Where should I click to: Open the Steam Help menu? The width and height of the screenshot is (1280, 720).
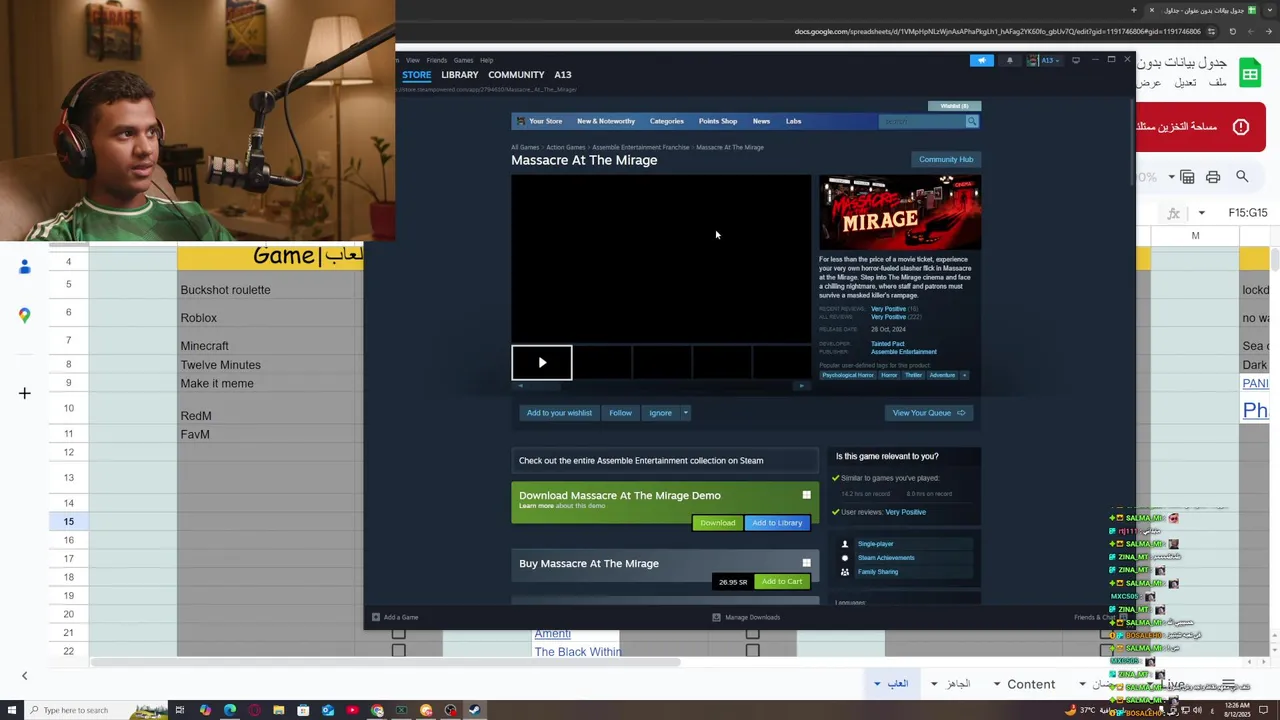486,60
